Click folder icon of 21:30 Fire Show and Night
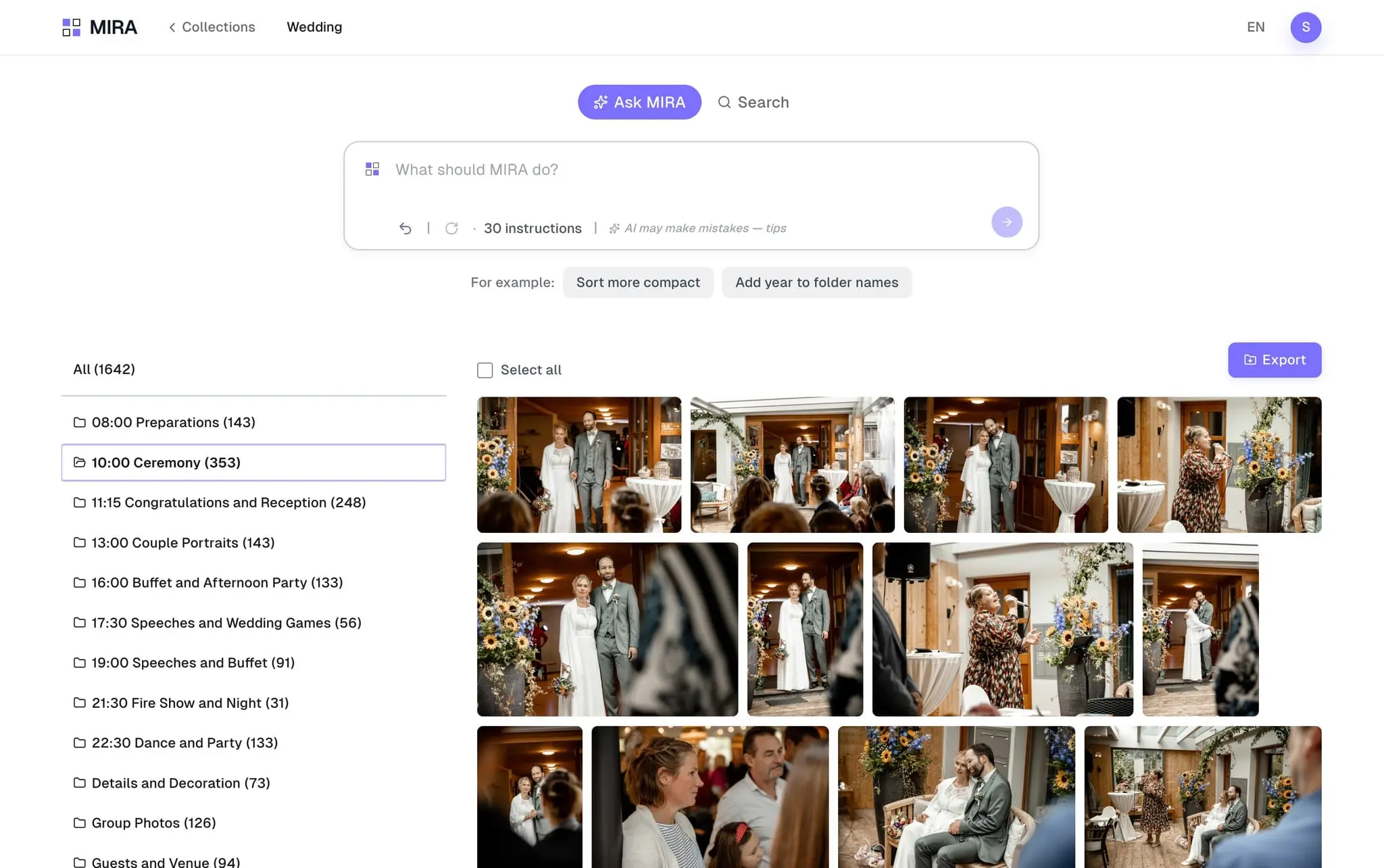 (x=79, y=703)
